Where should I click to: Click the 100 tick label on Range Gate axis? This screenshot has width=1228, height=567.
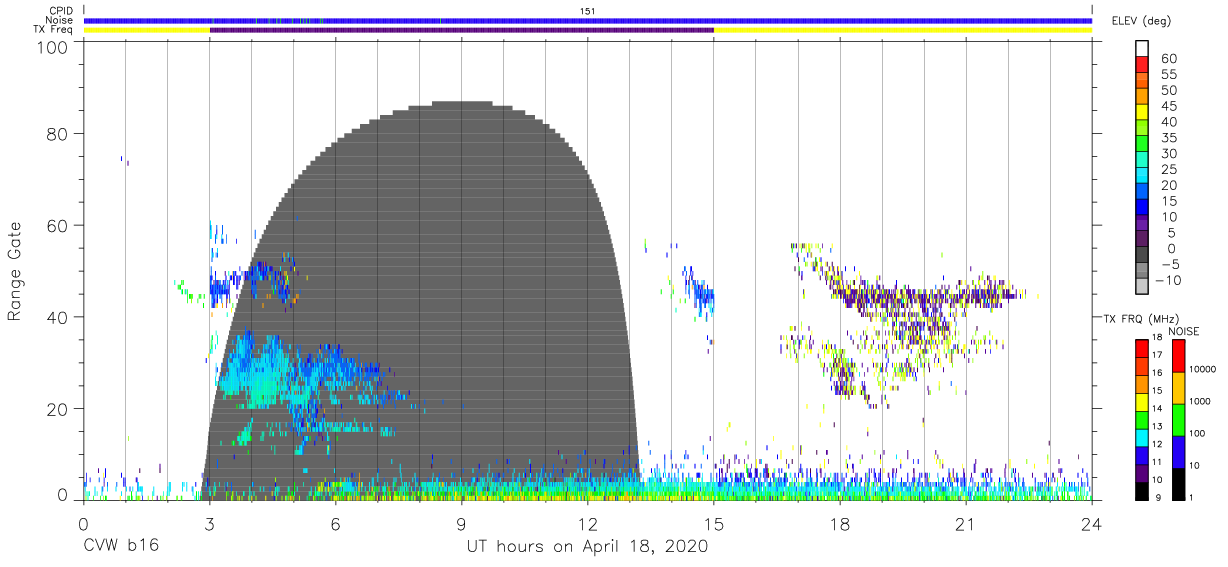click(52, 47)
